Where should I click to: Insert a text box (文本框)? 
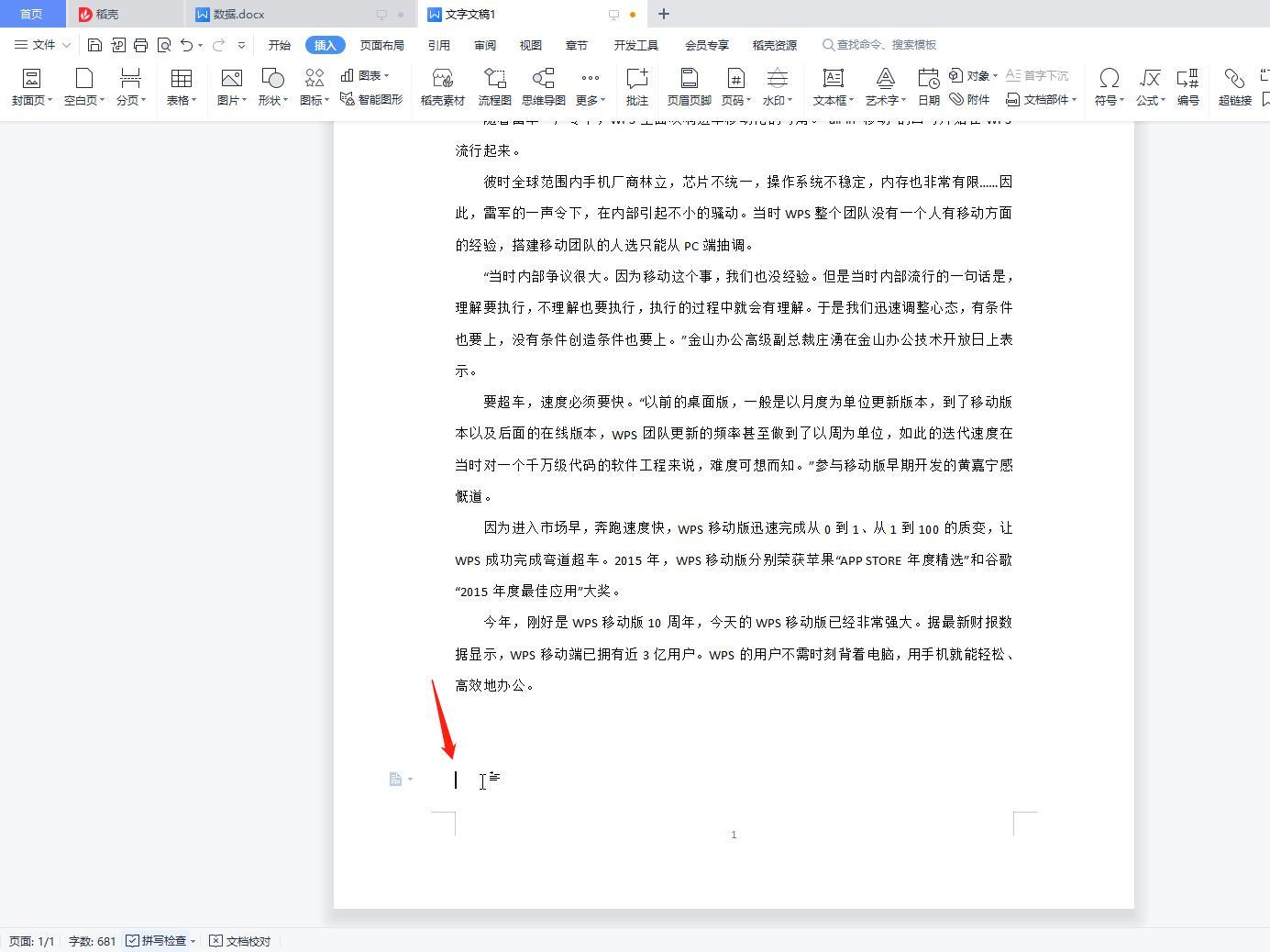click(833, 87)
